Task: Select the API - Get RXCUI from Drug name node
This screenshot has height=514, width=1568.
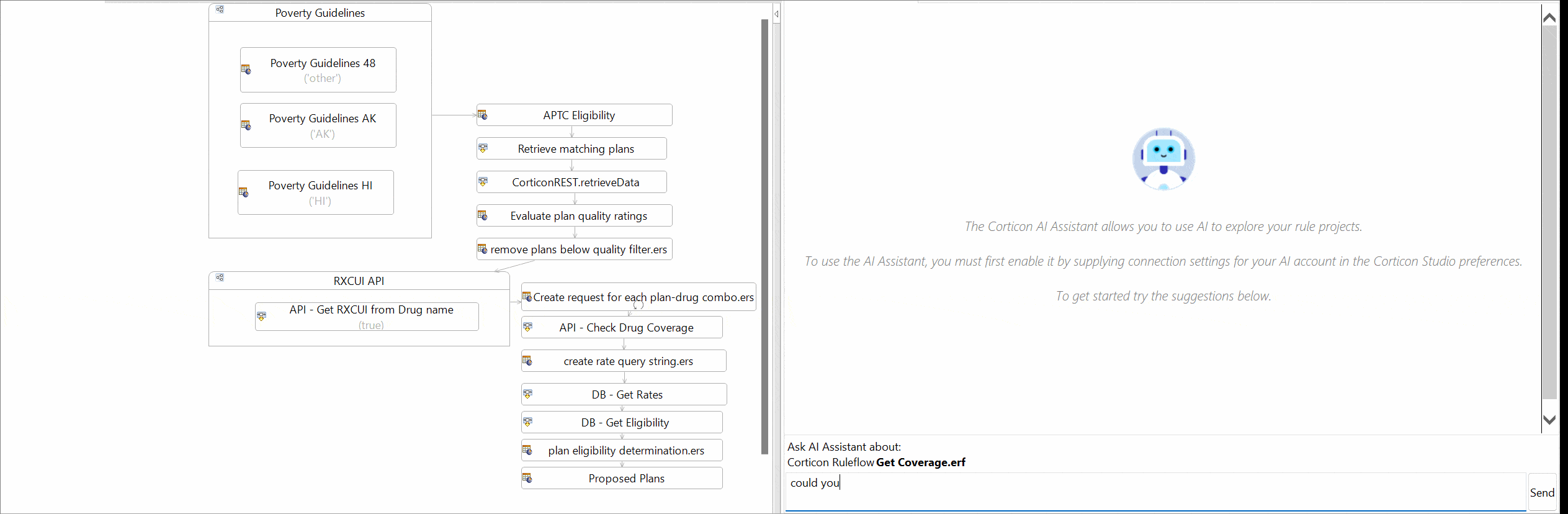Action: [370, 316]
